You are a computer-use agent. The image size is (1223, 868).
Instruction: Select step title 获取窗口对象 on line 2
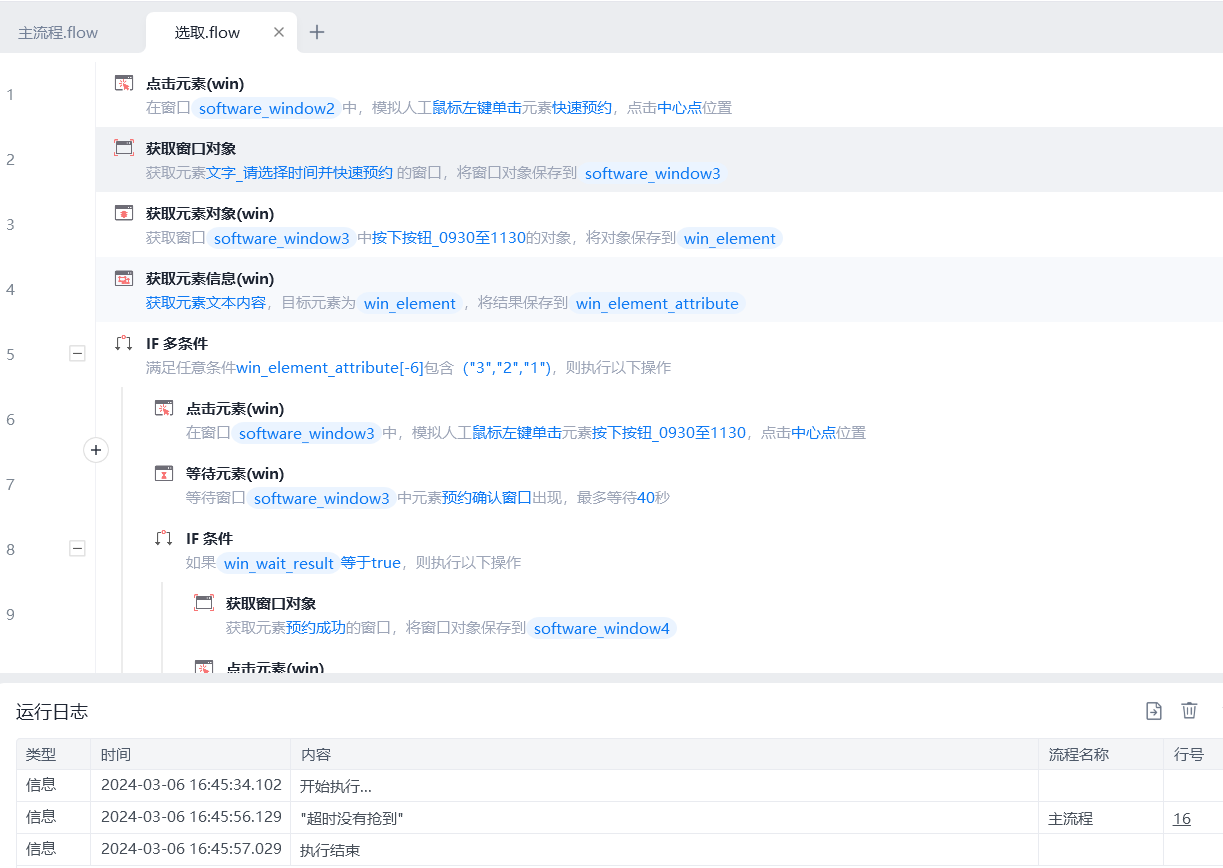[x=191, y=148]
